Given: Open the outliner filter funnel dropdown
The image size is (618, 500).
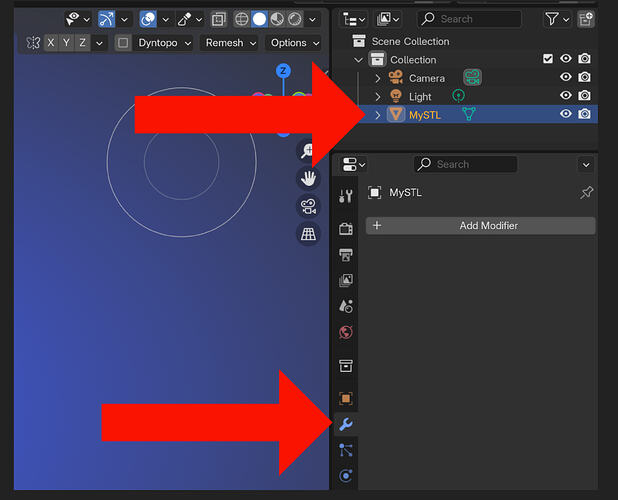Looking at the screenshot, I should click(x=557, y=19).
